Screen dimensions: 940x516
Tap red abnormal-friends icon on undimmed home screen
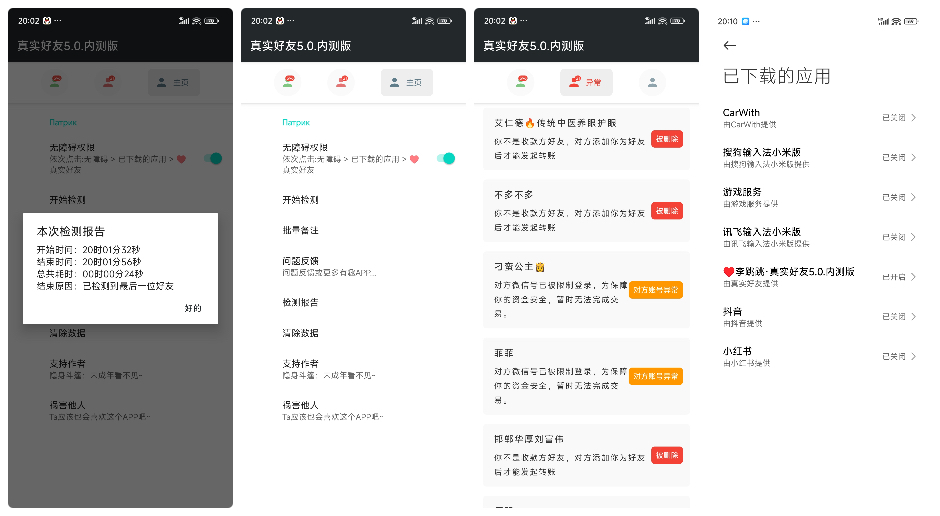(343, 82)
